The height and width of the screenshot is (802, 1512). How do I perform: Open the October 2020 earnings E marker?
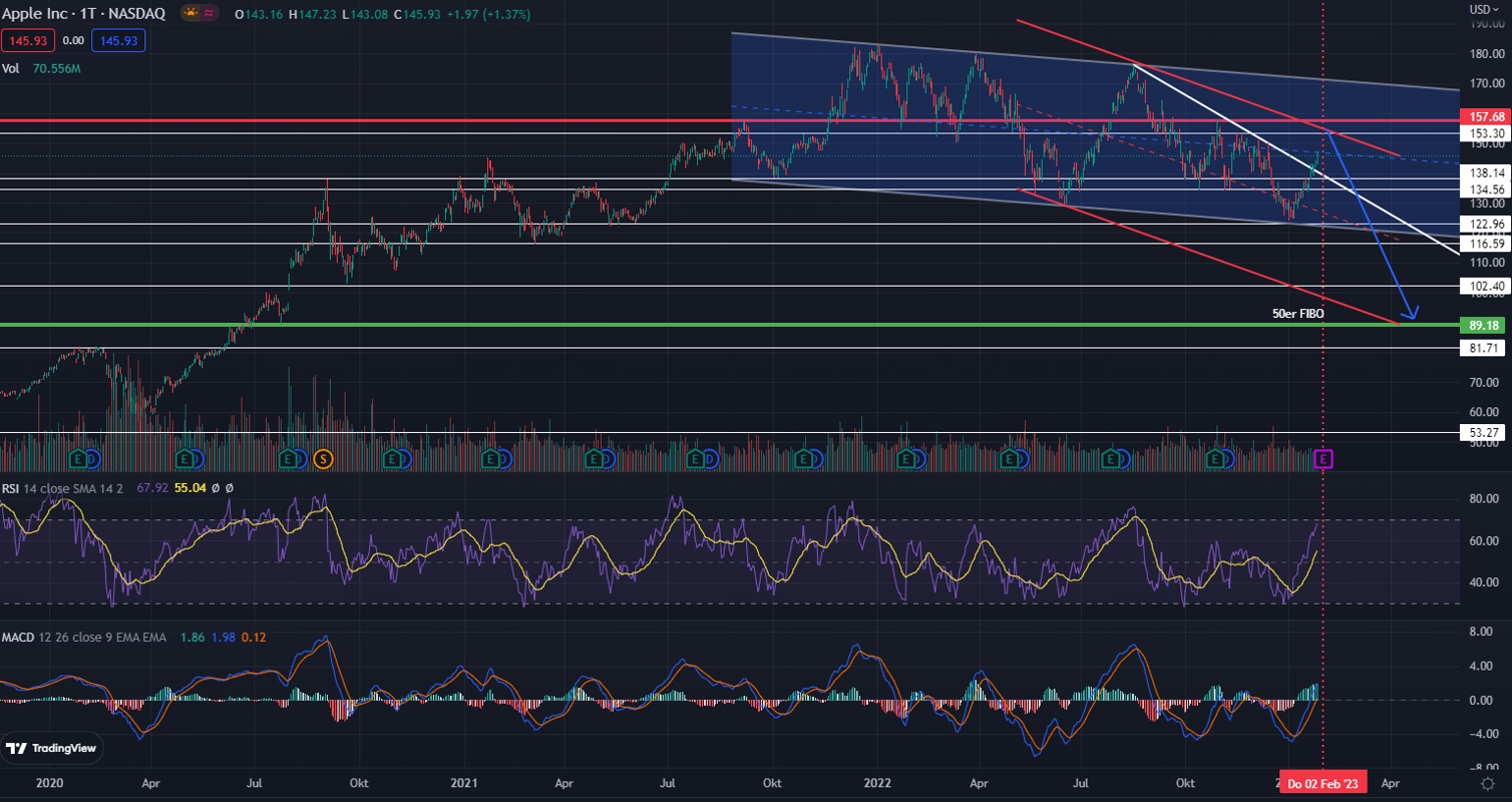[x=392, y=458]
